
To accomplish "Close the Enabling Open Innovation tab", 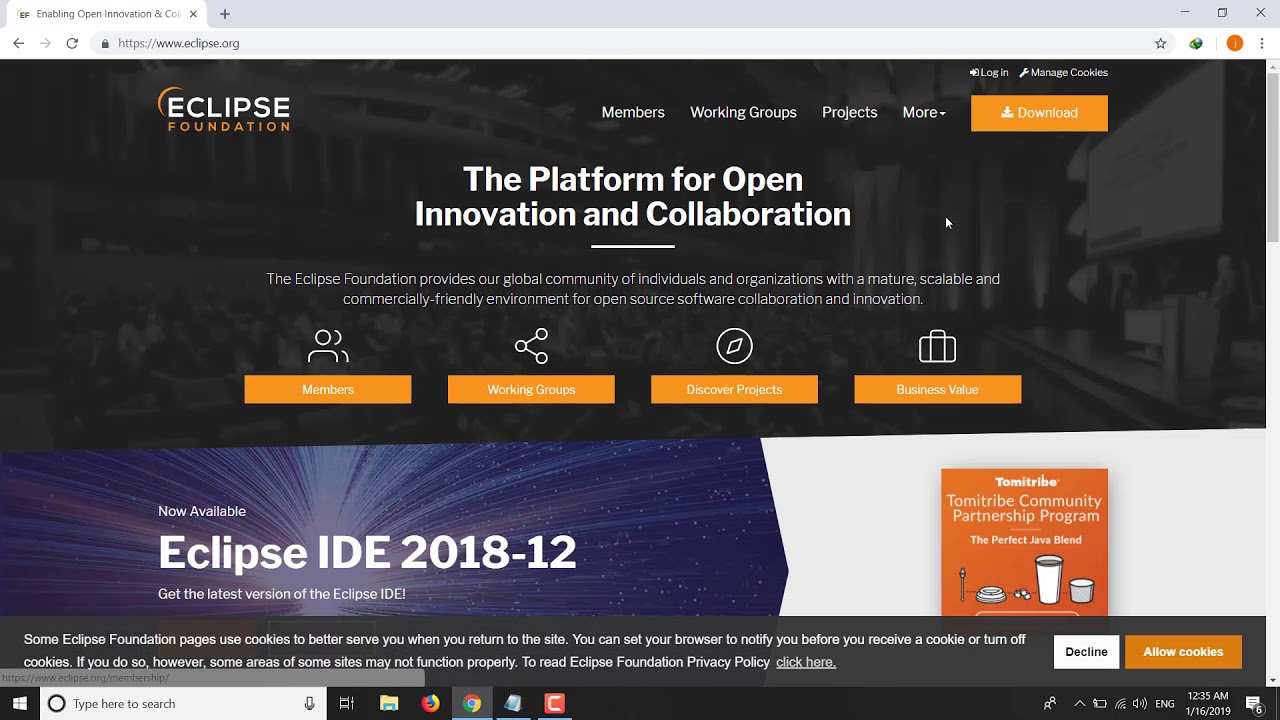I will click(x=193, y=14).
